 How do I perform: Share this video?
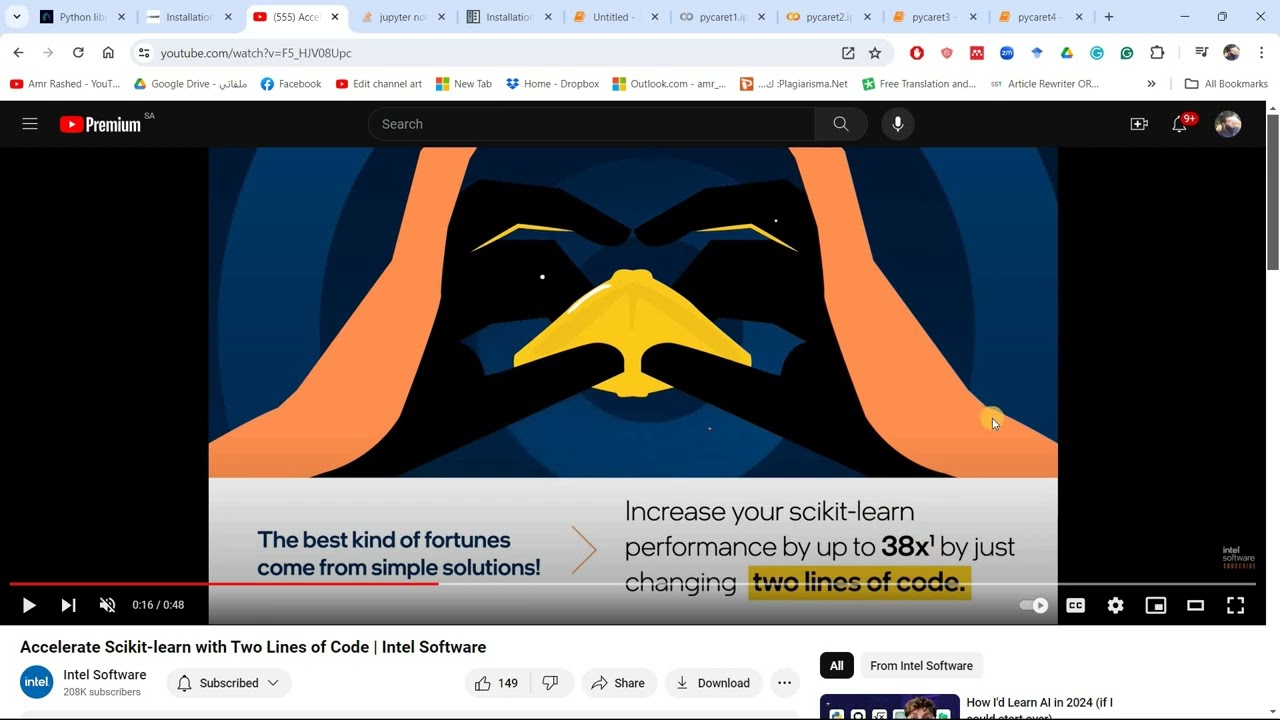pyautogui.click(x=619, y=683)
